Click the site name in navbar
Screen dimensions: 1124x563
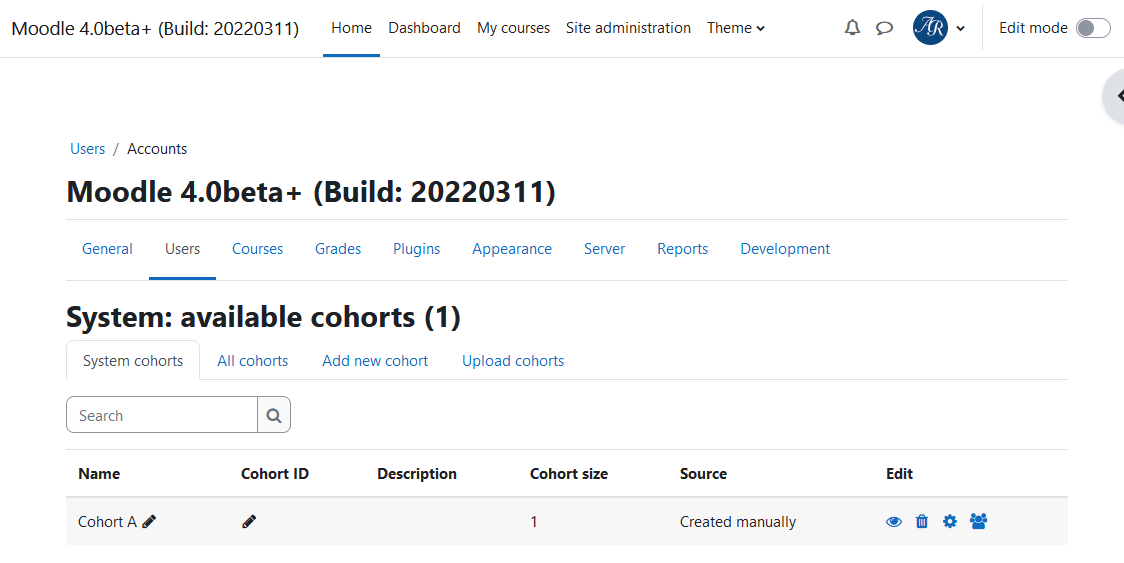(x=156, y=29)
